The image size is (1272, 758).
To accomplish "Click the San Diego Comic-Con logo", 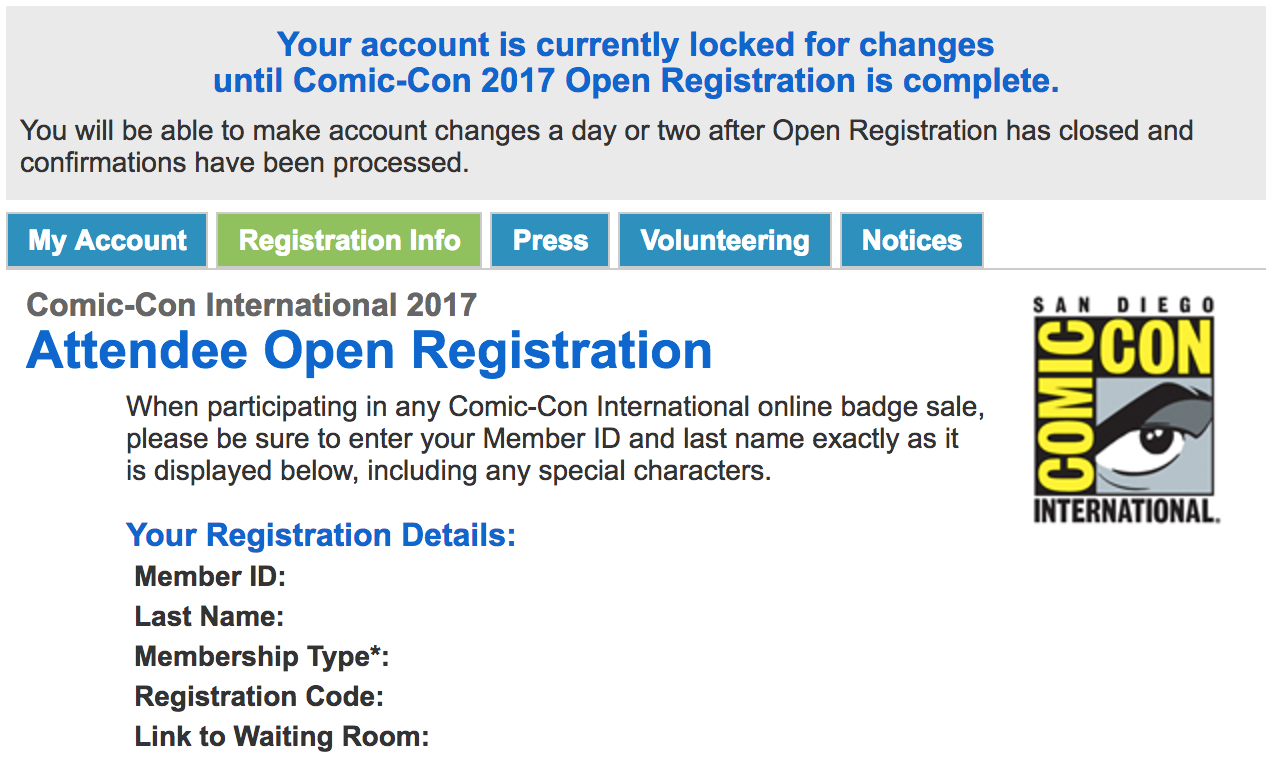I will click(x=1126, y=408).
